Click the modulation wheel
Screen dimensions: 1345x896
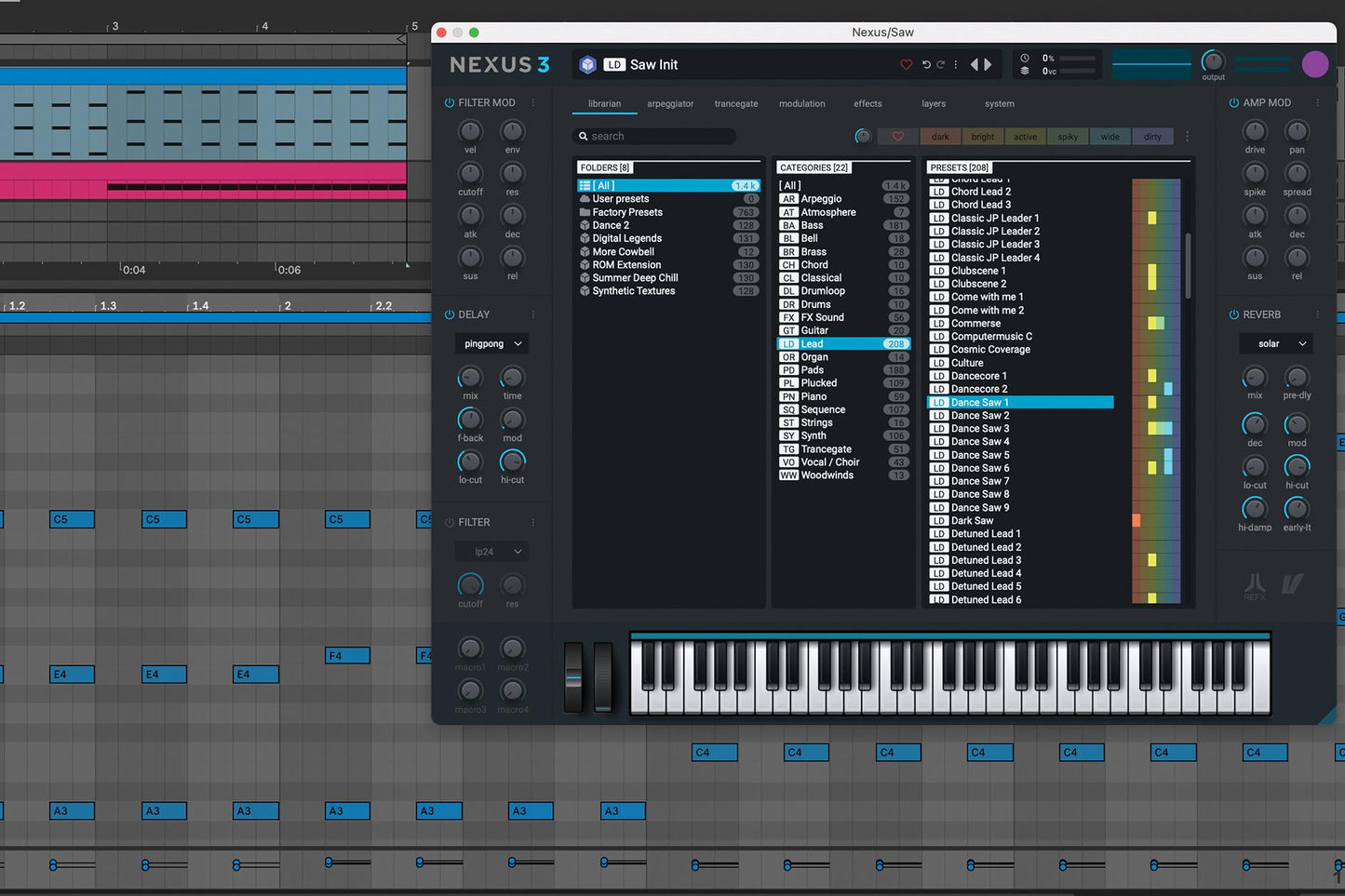[x=604, y=677]
